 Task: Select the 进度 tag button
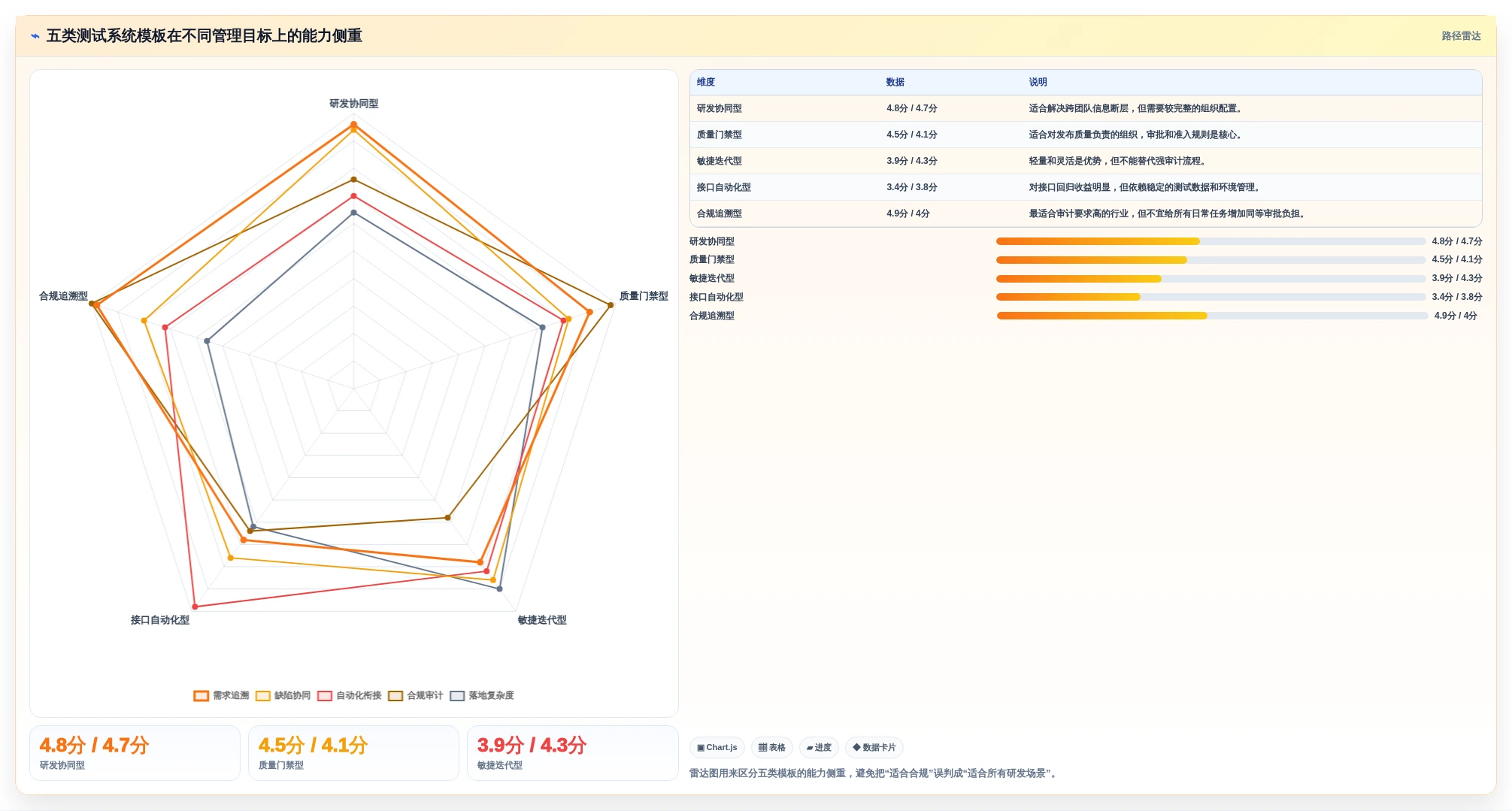click(819, 747)
